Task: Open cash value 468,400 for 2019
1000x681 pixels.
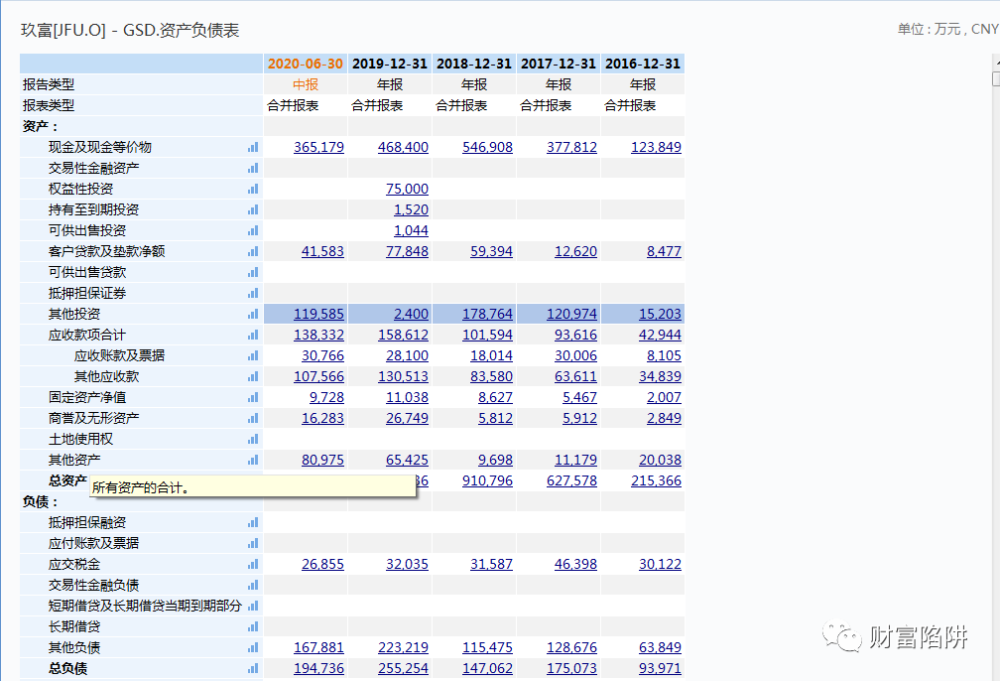Action: click(403, 147)
